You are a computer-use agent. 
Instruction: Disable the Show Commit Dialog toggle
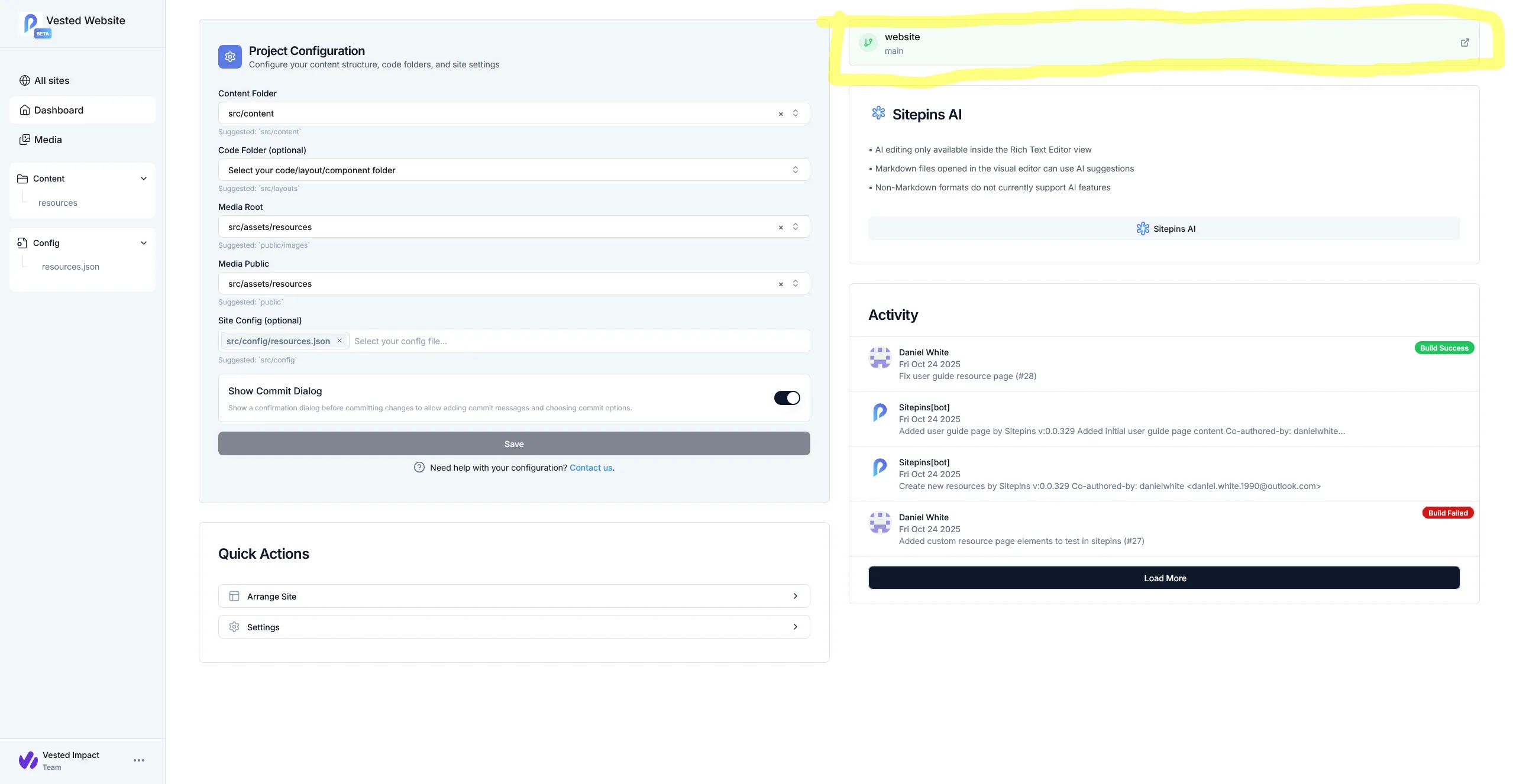pos(787,397)
